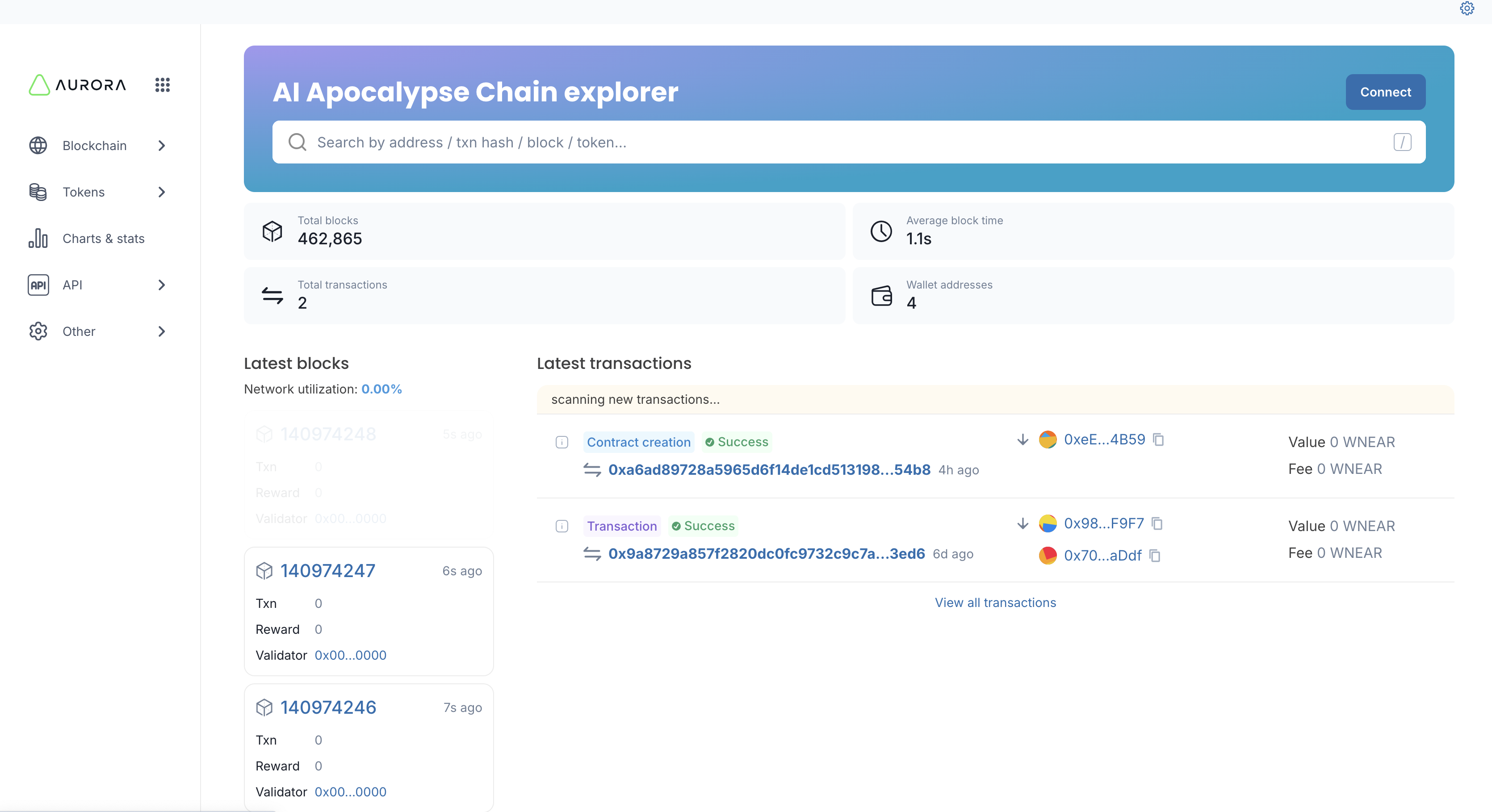
Task: Click the 0x70...aDdf address identicon
Action: pyautogui.click(x=1047, y=556)
